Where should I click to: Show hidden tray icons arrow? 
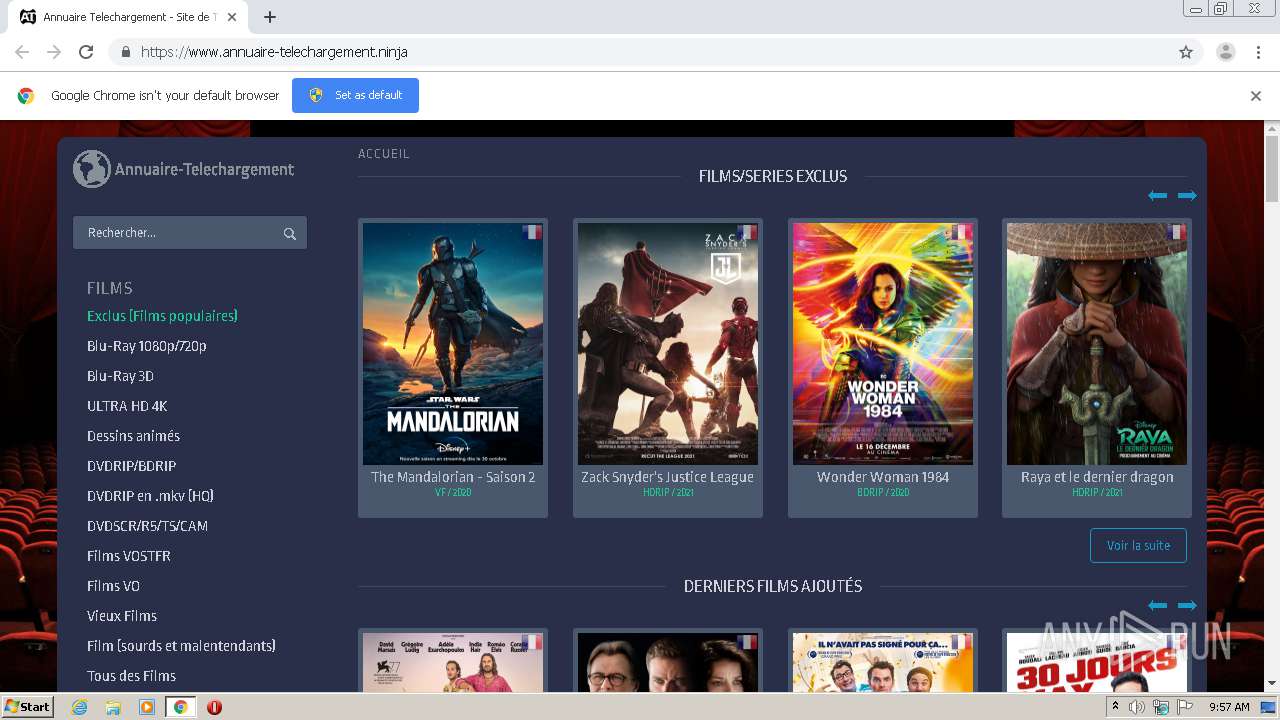1115,707
